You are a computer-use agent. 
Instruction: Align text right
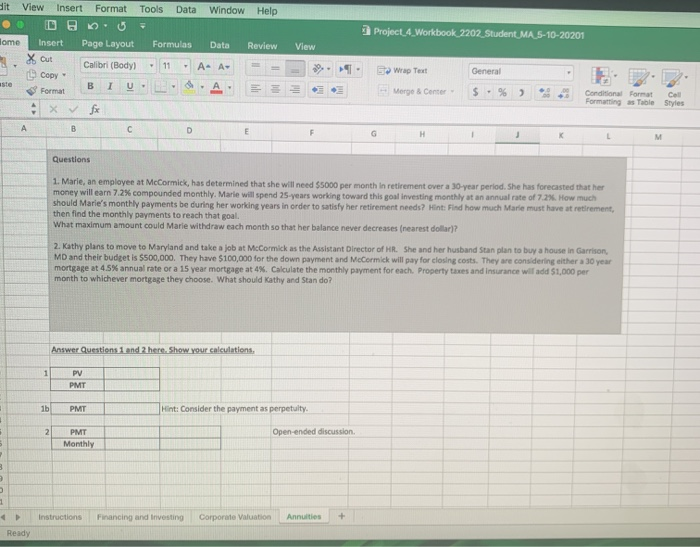tap(295, 89)
